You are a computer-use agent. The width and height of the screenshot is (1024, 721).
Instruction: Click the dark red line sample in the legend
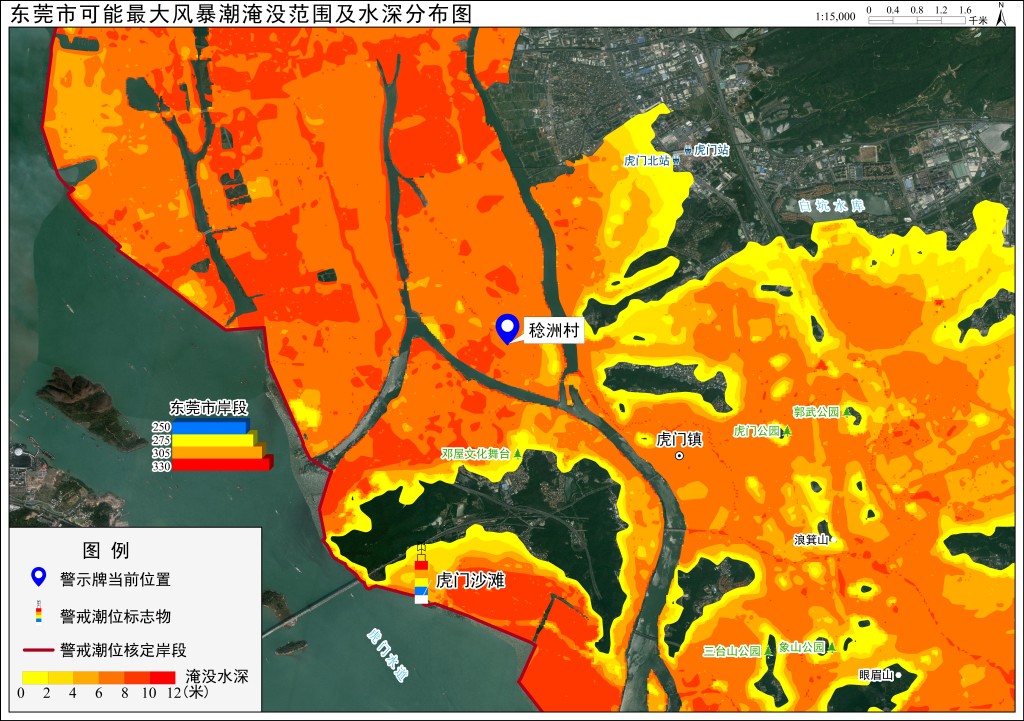pyautogui.click(x=38, y=650)
